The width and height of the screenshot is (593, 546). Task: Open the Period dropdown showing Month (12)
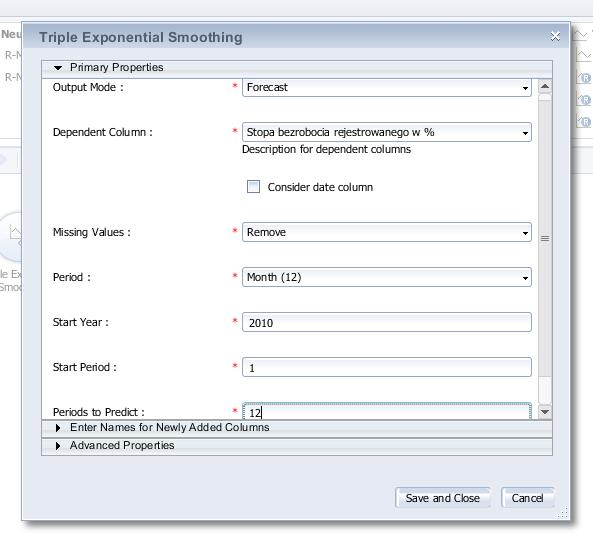click(387, 277)
